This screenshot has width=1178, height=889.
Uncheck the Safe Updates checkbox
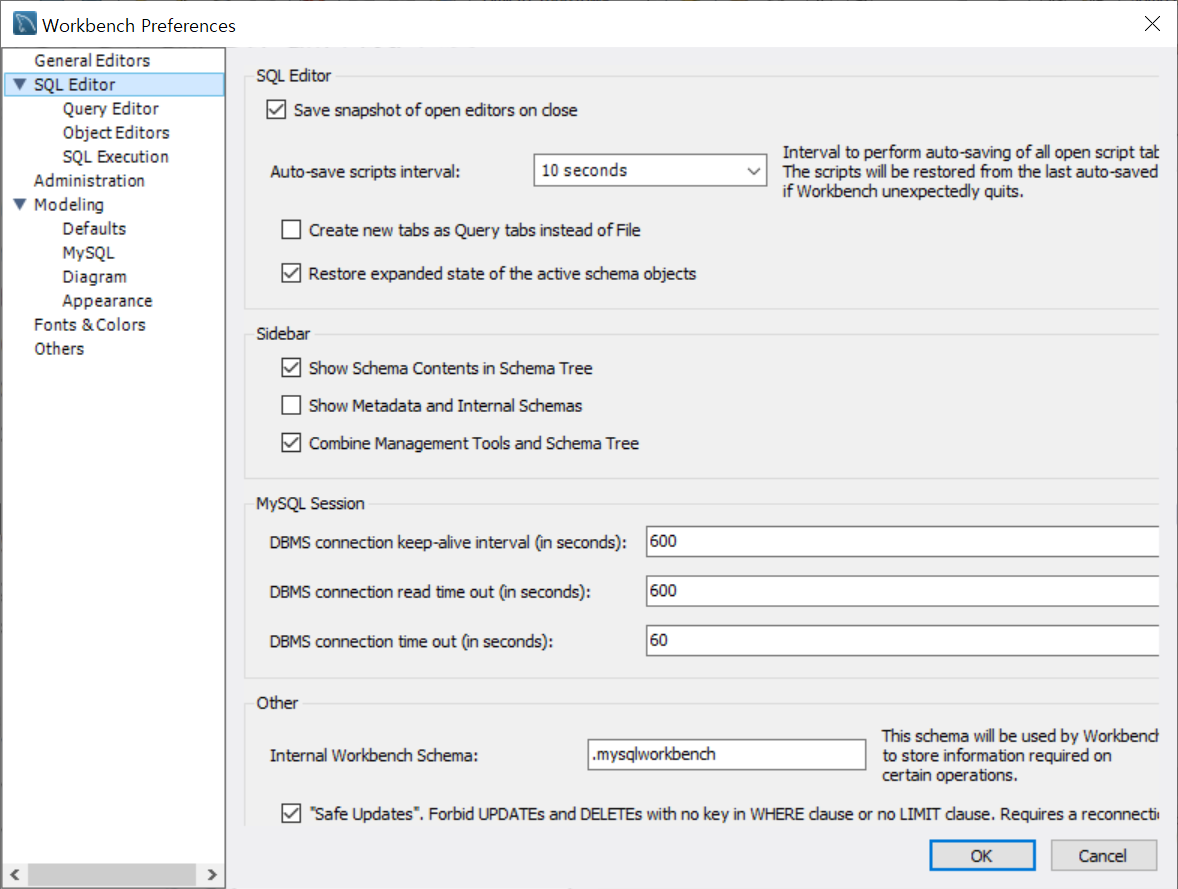pos(291,813)
